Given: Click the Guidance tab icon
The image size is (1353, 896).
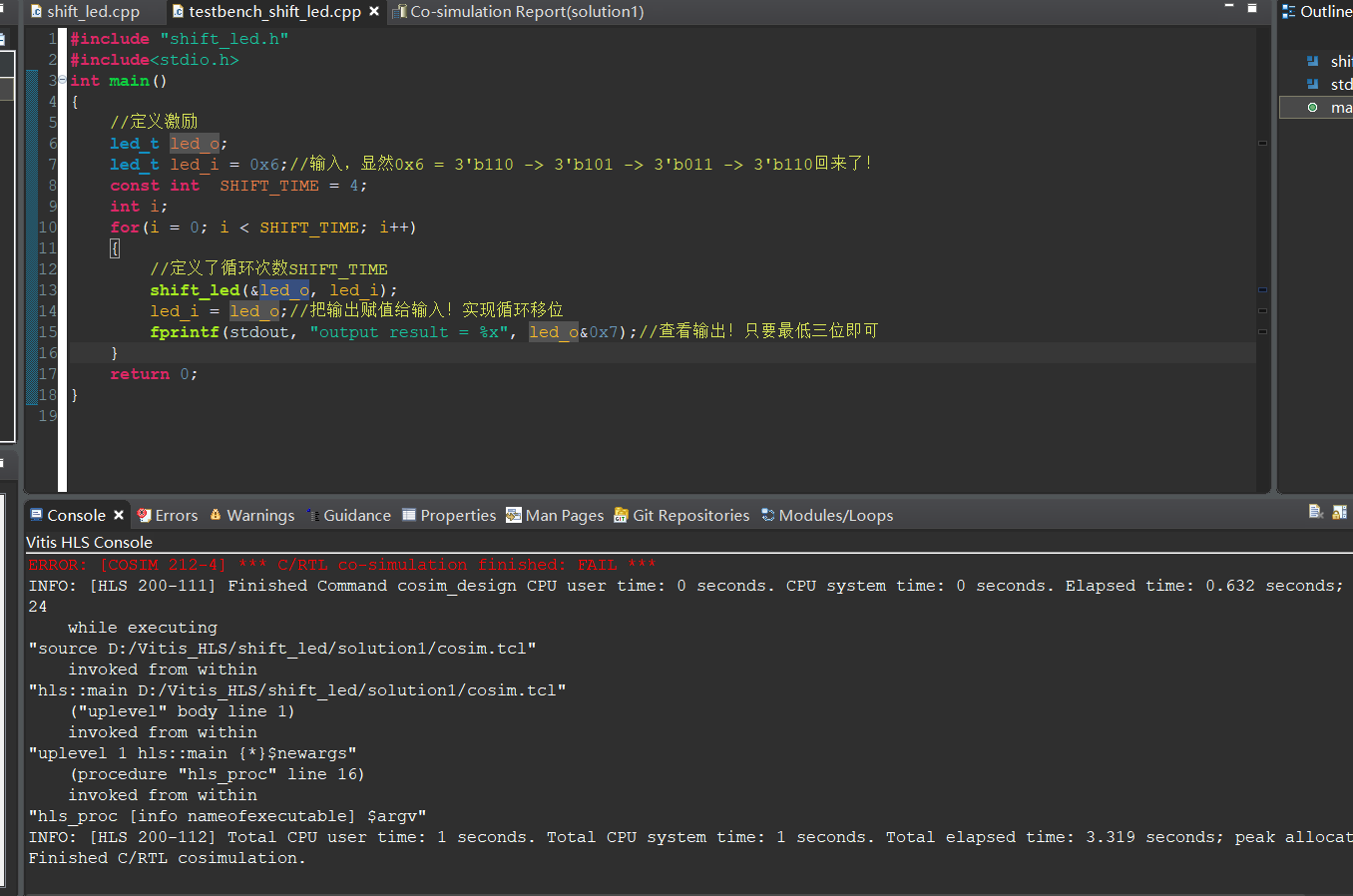Looking at the screenshot, I should pos(313,515).
